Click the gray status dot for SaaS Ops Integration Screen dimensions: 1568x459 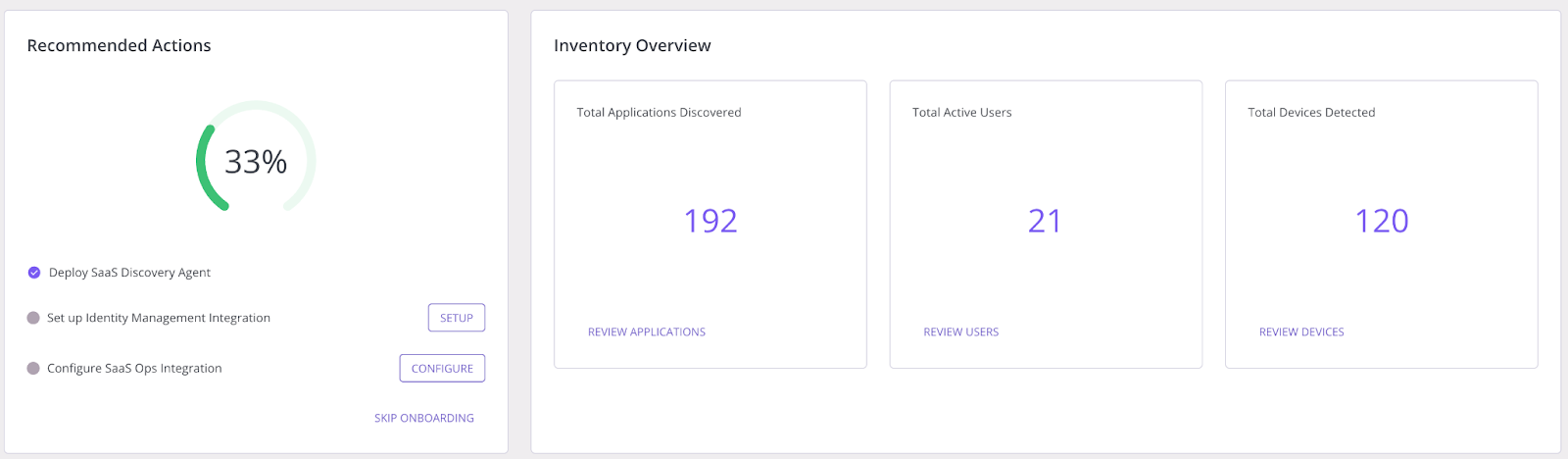click(33, 369)
